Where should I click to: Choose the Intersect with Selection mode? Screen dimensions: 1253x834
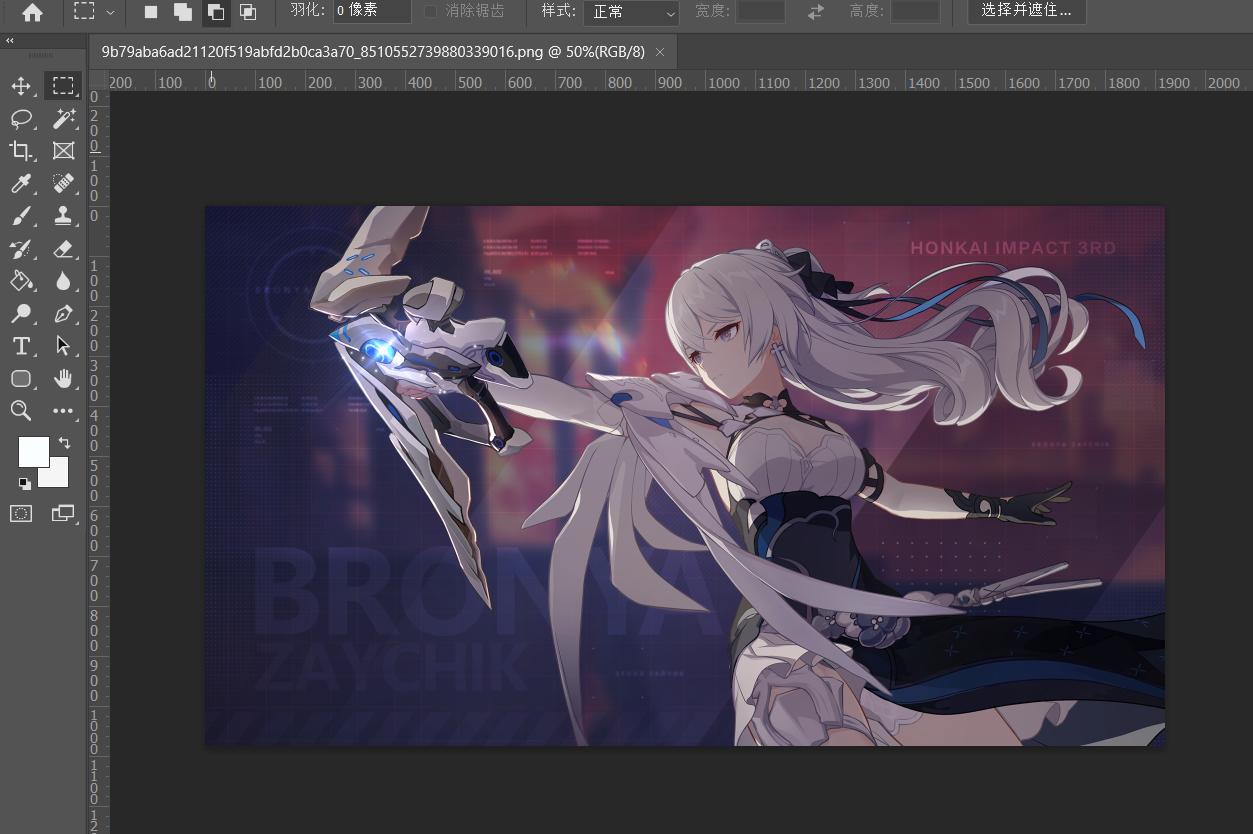247,12
